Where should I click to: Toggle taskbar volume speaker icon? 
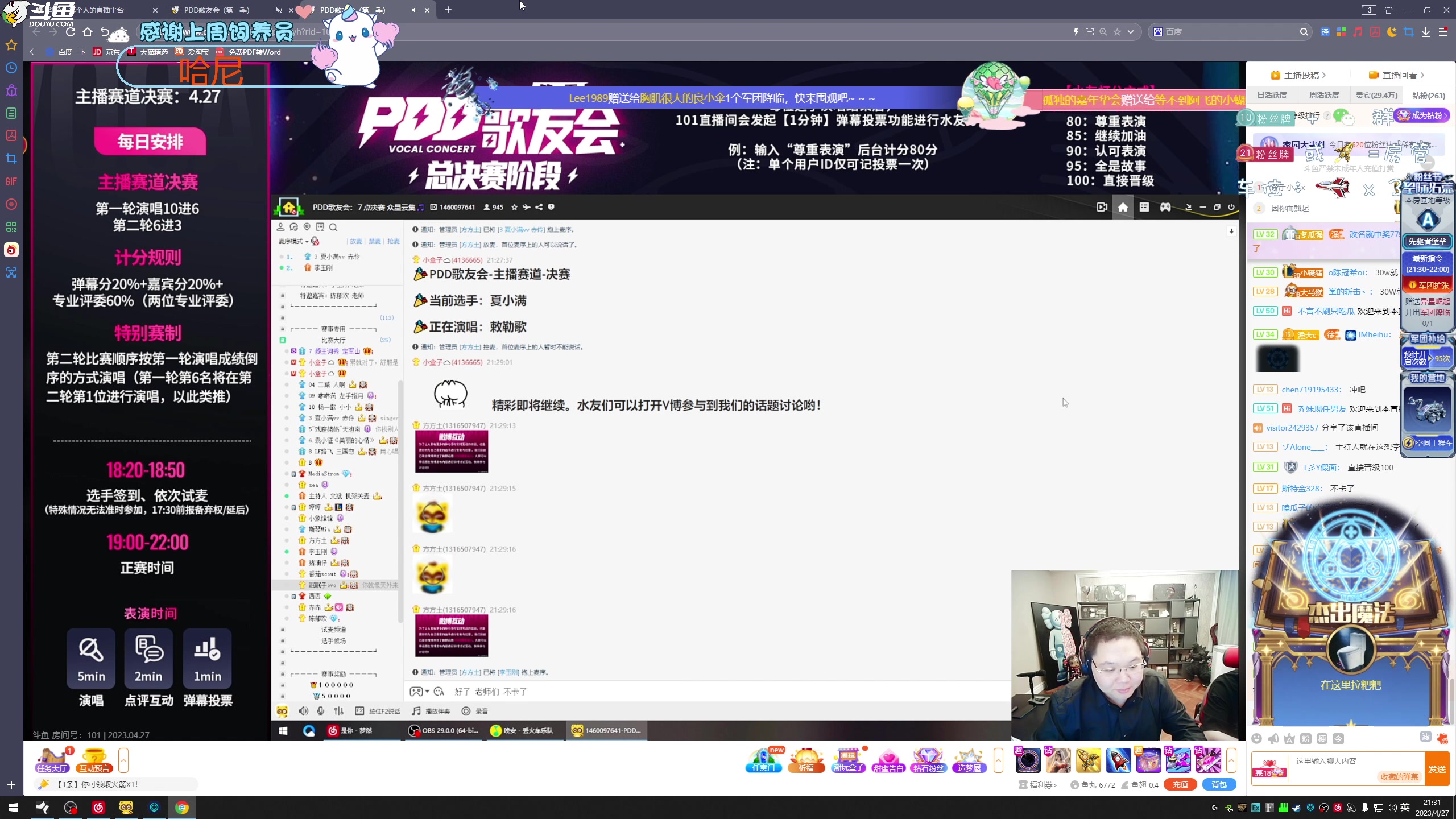pyautogui.click(x=1392, y=808)
